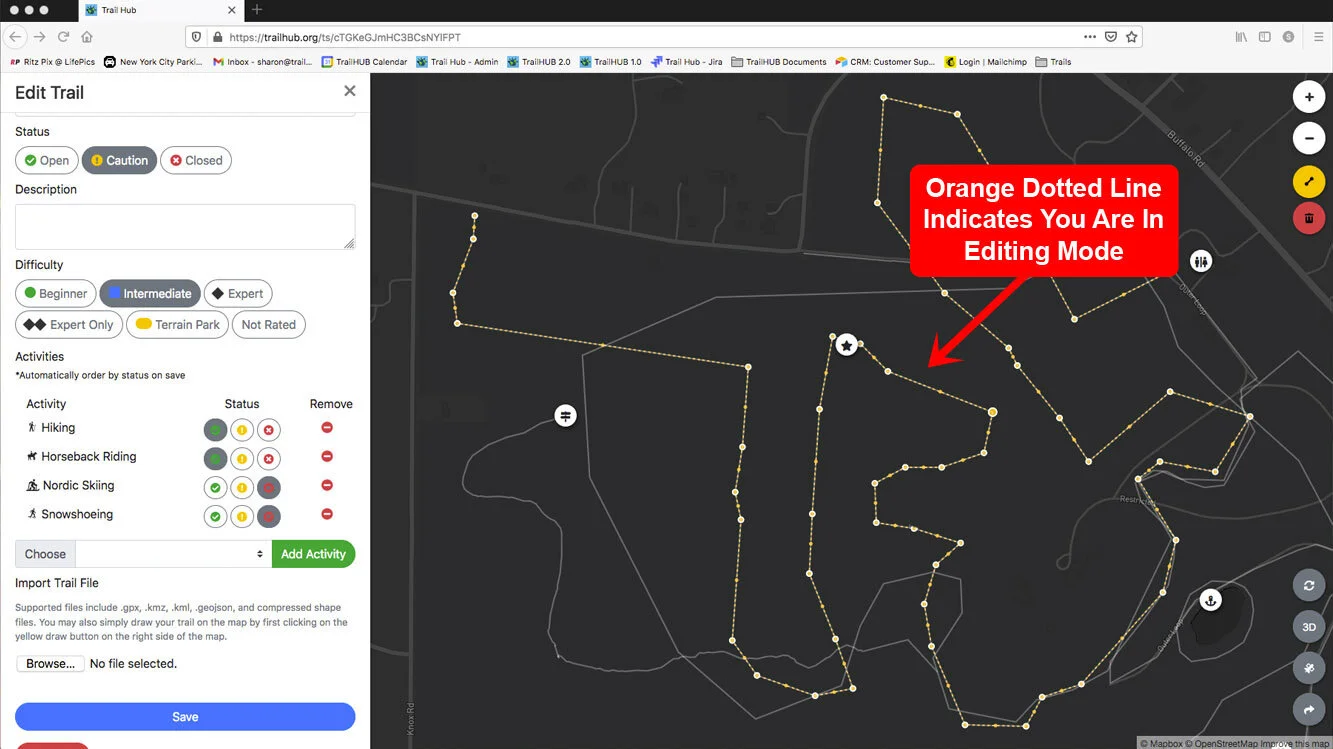This screenshot has height=749, width=1333.
Task: Click the signpost marker on the map
Action: click(x=566, y=415)
